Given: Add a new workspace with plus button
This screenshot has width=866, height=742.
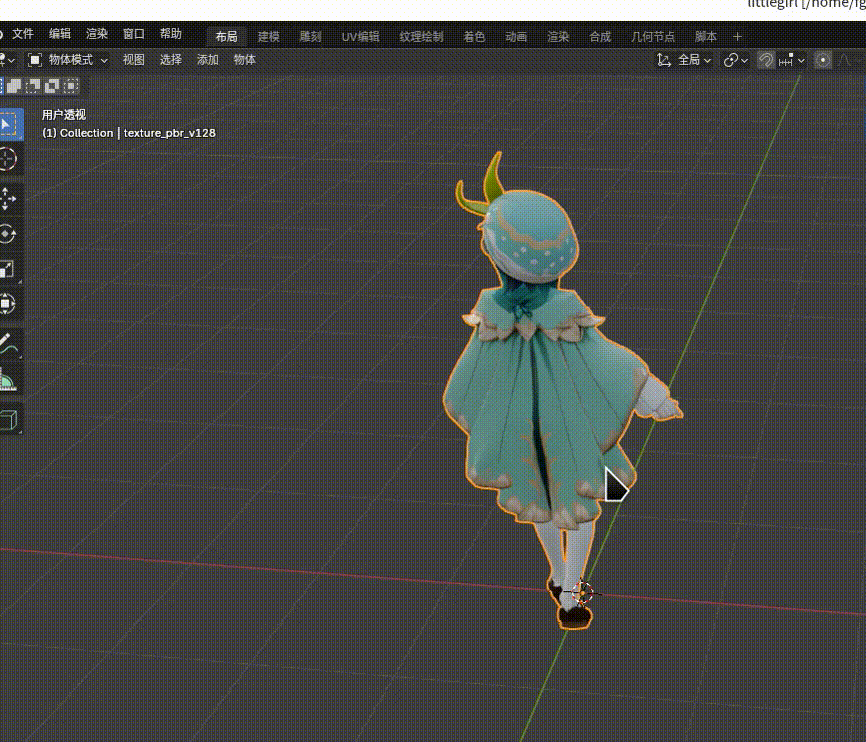Looking at the screenshot, I should coord(737,36).
